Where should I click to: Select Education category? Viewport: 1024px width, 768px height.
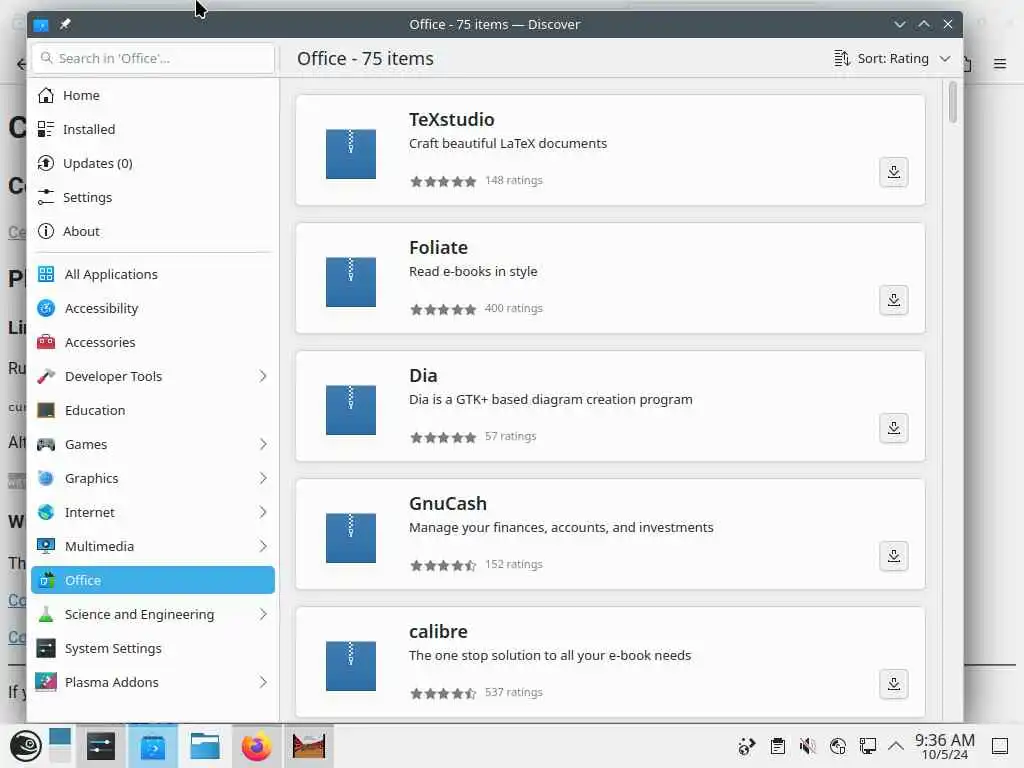click(153, 410)
